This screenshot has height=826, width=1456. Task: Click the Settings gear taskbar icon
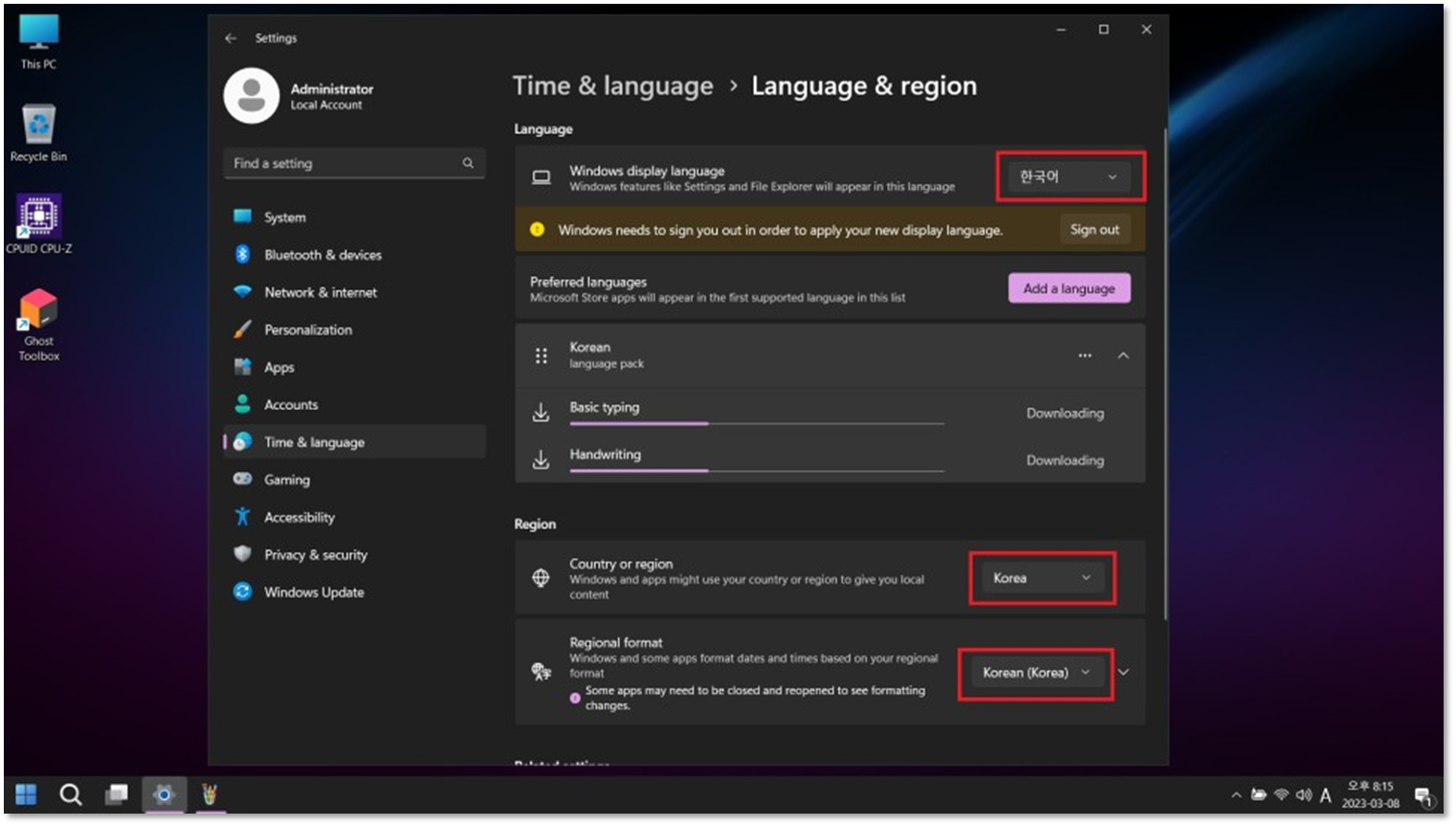pos(164,795)
